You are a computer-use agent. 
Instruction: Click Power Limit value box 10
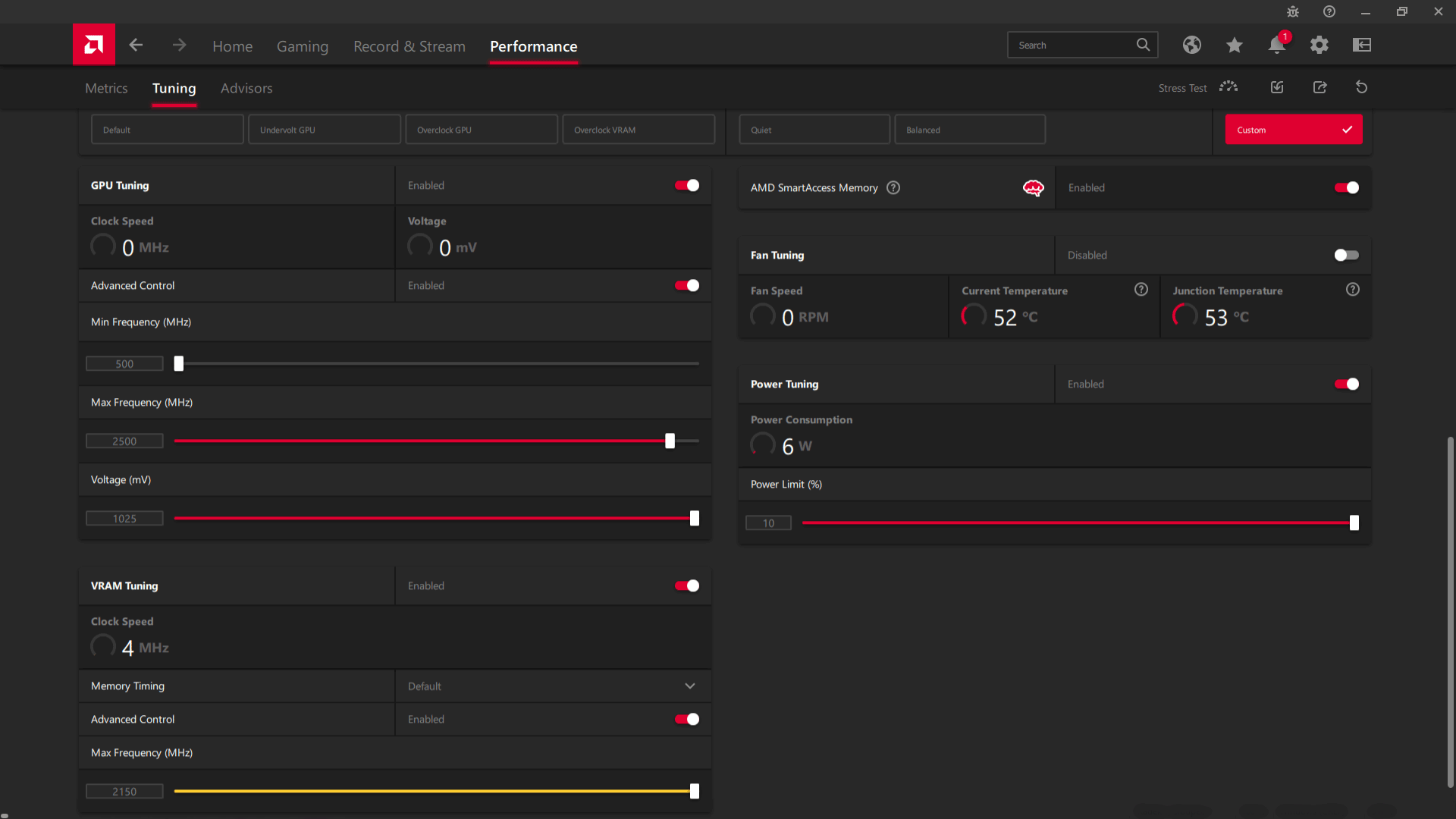tap(768, 523)
